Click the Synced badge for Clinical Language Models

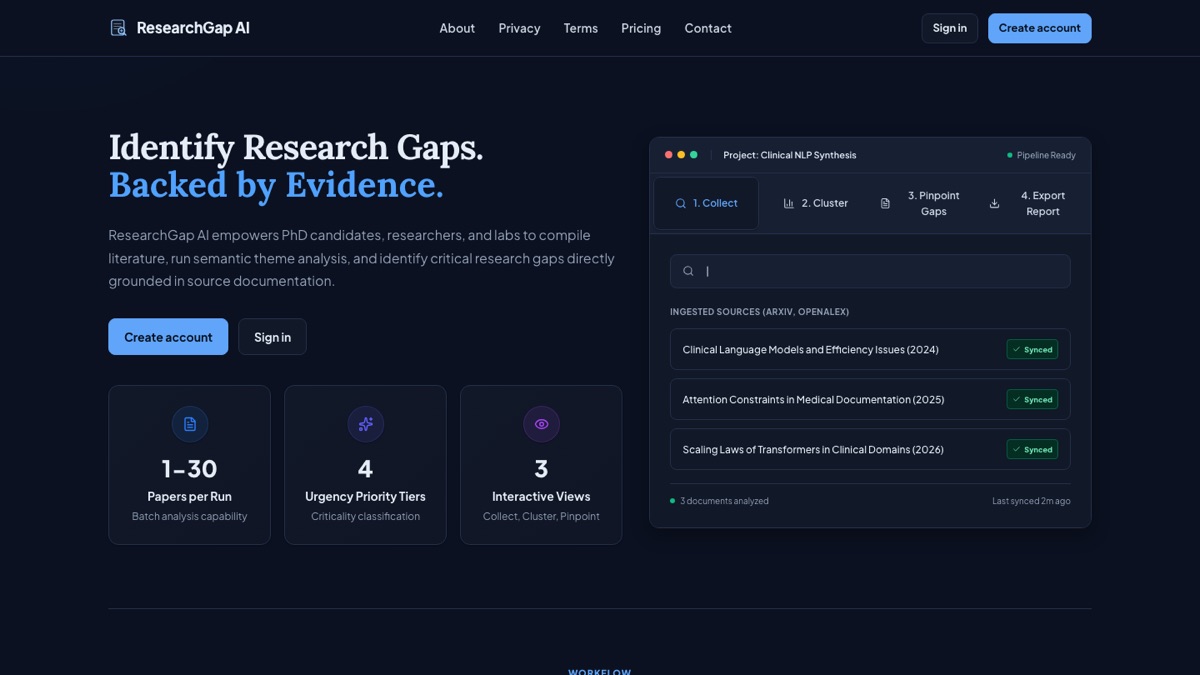[1032, 349]
